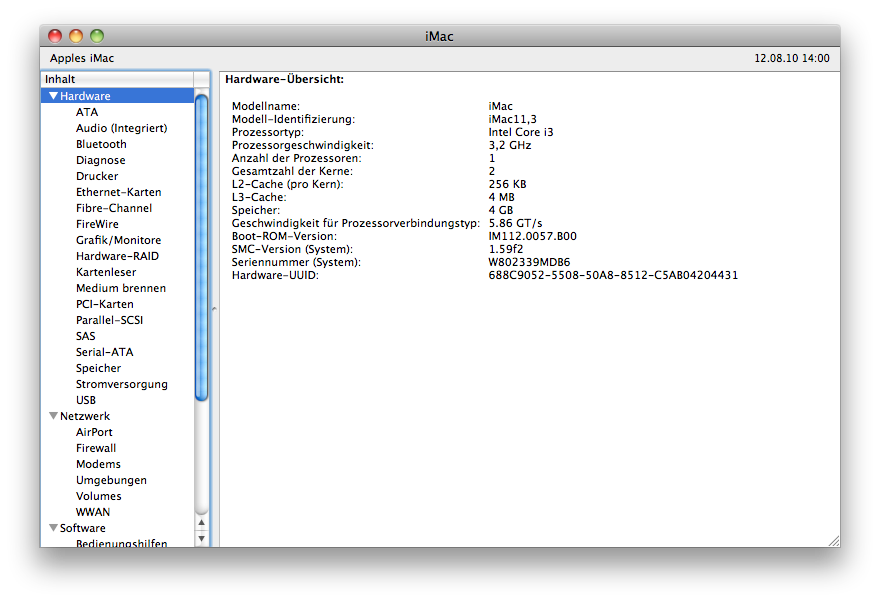Click model identifier iMac11,3
Image resolution: width=880 pixels, height=602 pixels.
tap(512, 119)
